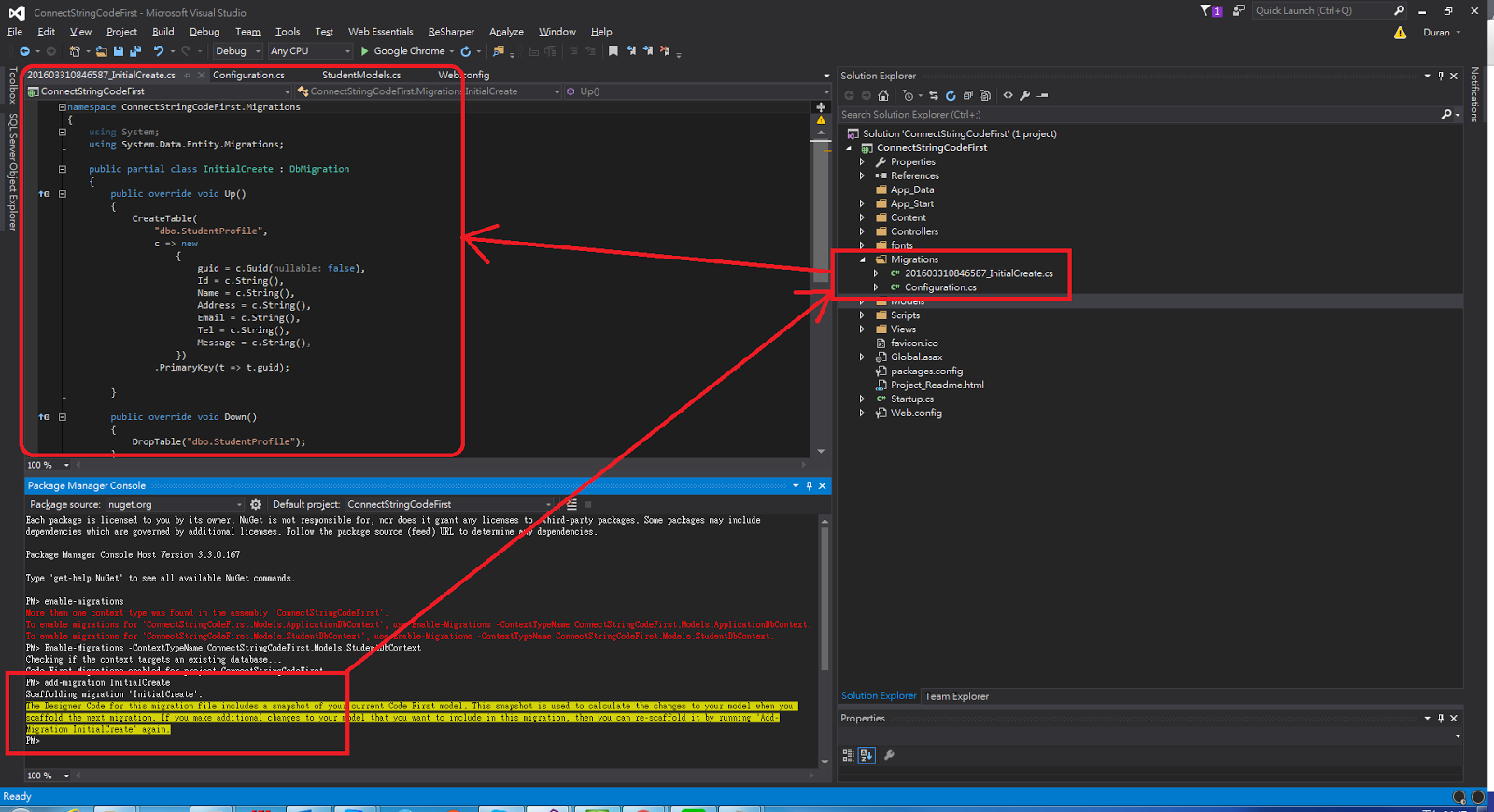Click the Search Solution Explorer field
This screenshot has width=1494, height=812.
coord(1150,115)
